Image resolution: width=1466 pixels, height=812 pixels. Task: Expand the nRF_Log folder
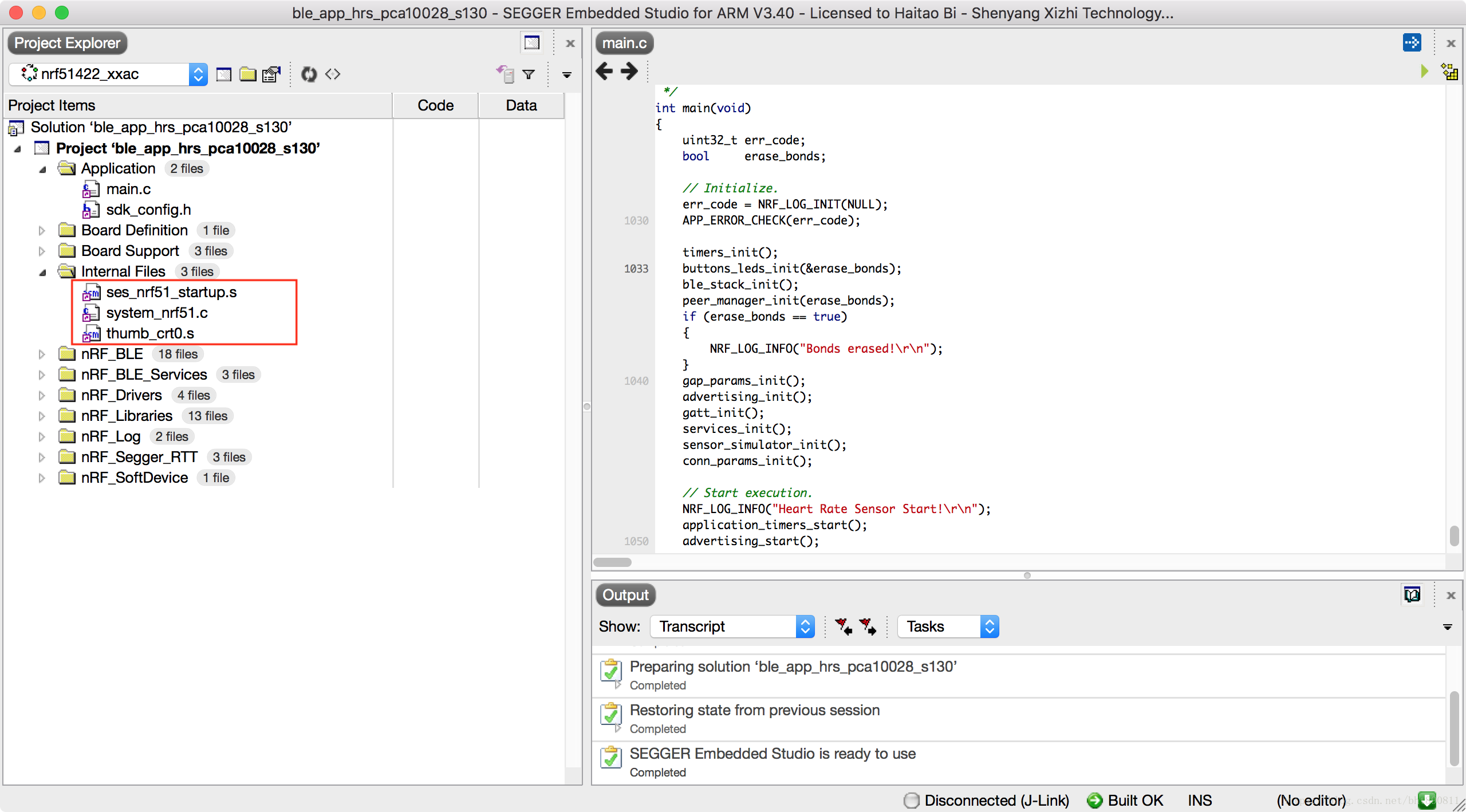[x=42, y=436]
